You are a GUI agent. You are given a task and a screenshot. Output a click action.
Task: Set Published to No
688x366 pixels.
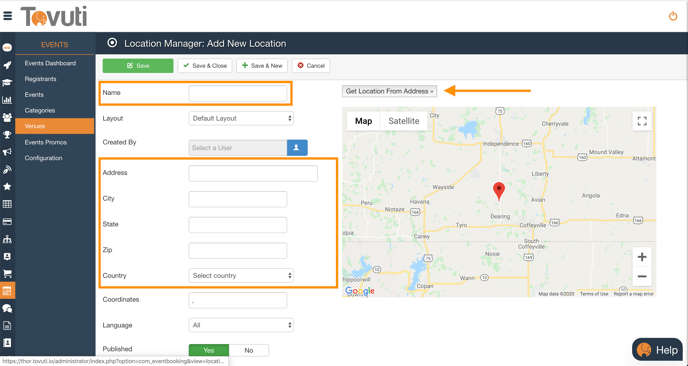click(x=249, y=350)
